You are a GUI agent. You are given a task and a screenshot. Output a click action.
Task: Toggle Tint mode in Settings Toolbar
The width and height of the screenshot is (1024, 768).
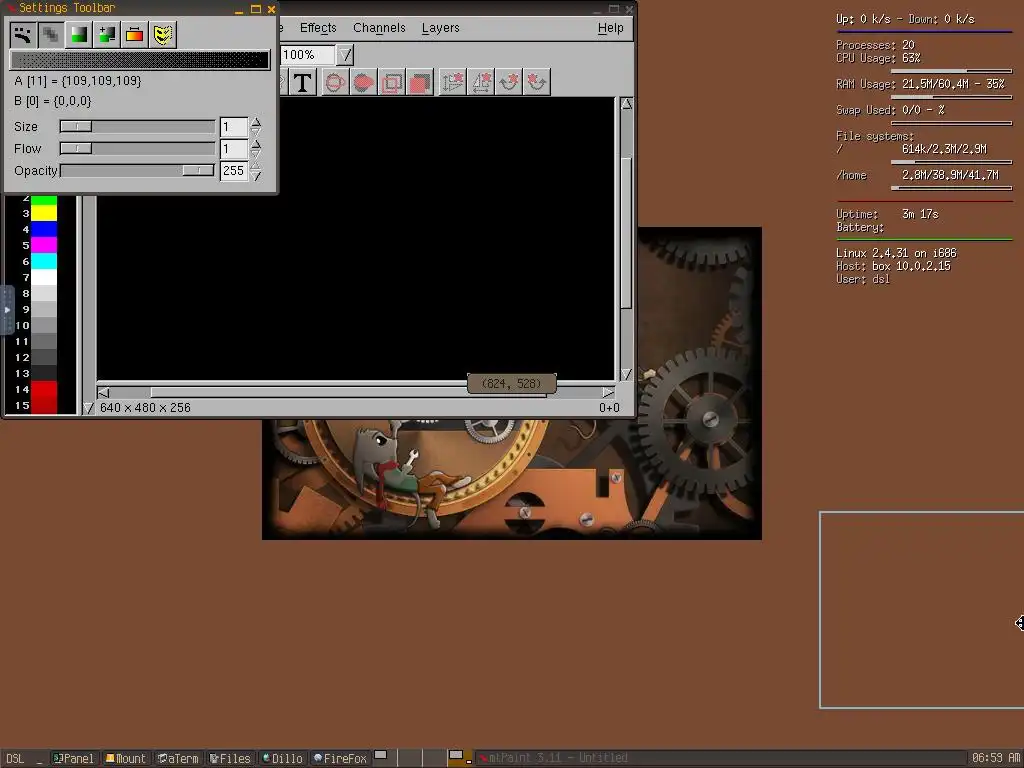pyautogui.click(x=79, y=35)
